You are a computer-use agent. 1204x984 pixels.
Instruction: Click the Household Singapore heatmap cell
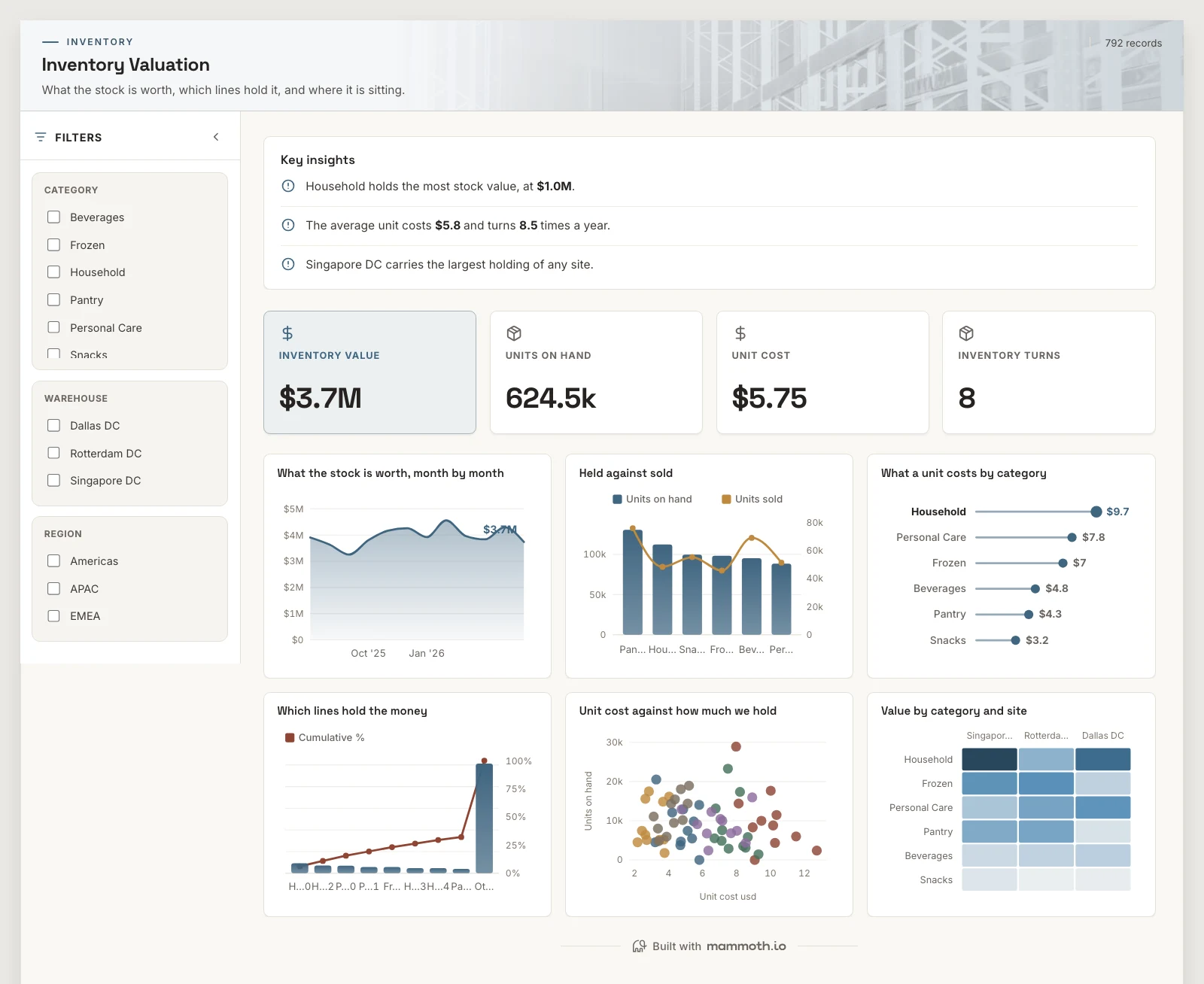[x=990, y=759]
